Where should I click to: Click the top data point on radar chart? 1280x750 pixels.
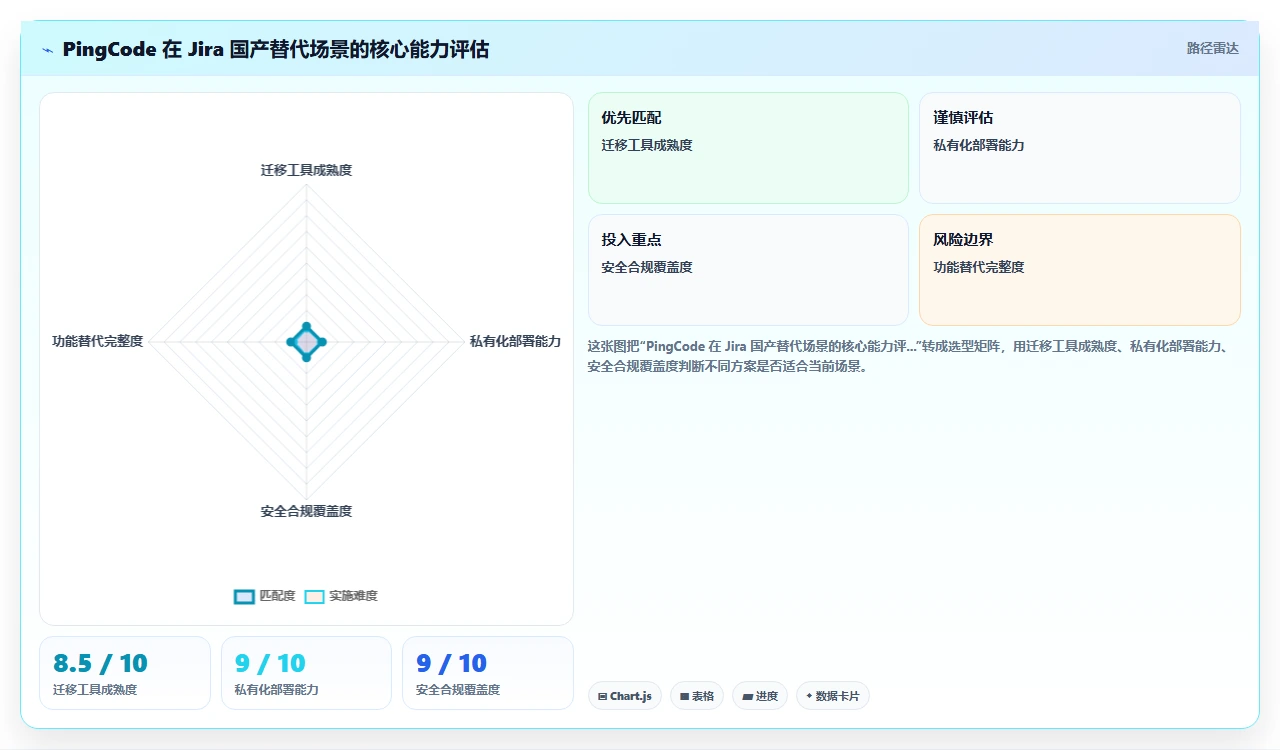point(306,327)
